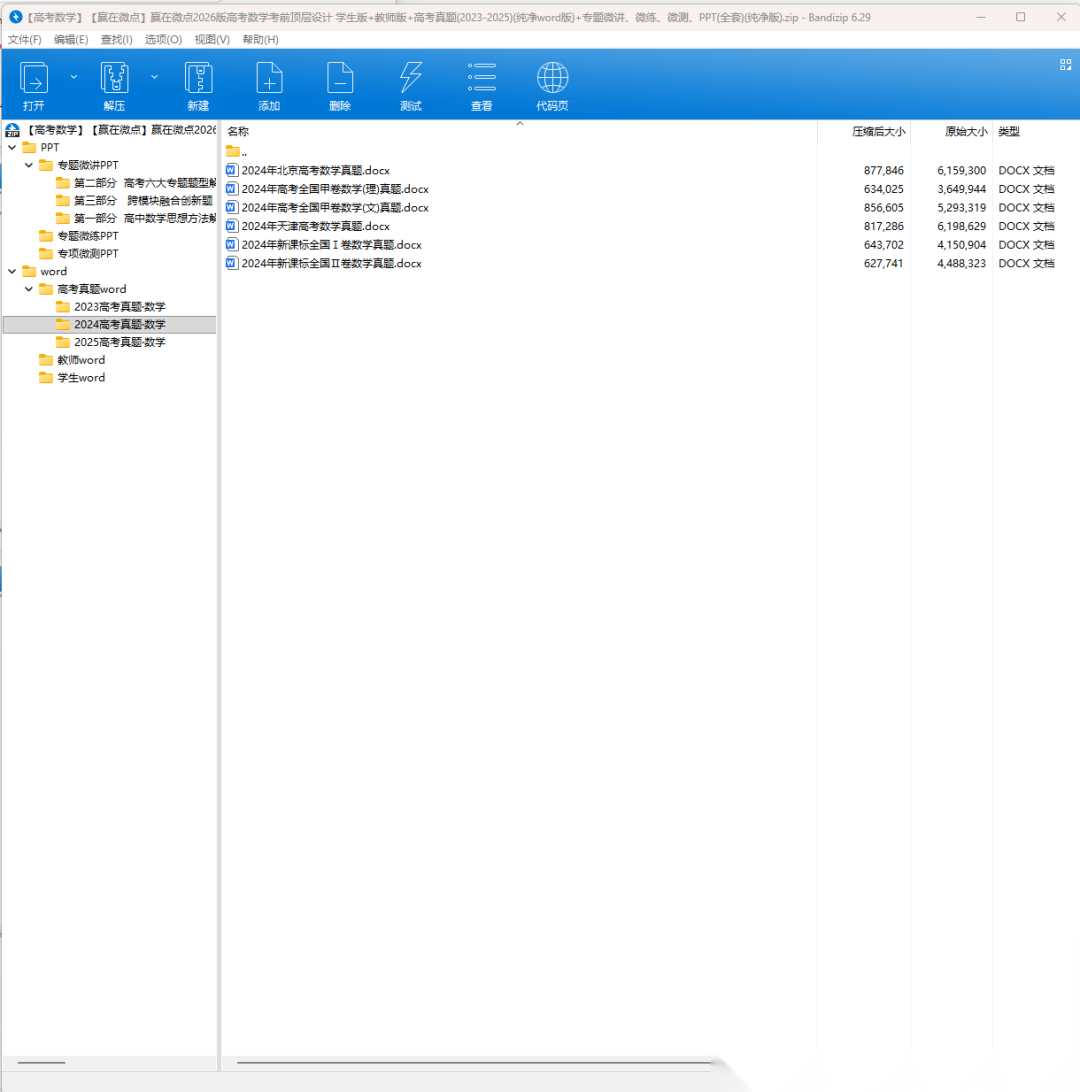
Task: Open the 文件(F) menu
Action: coord(25,39)
